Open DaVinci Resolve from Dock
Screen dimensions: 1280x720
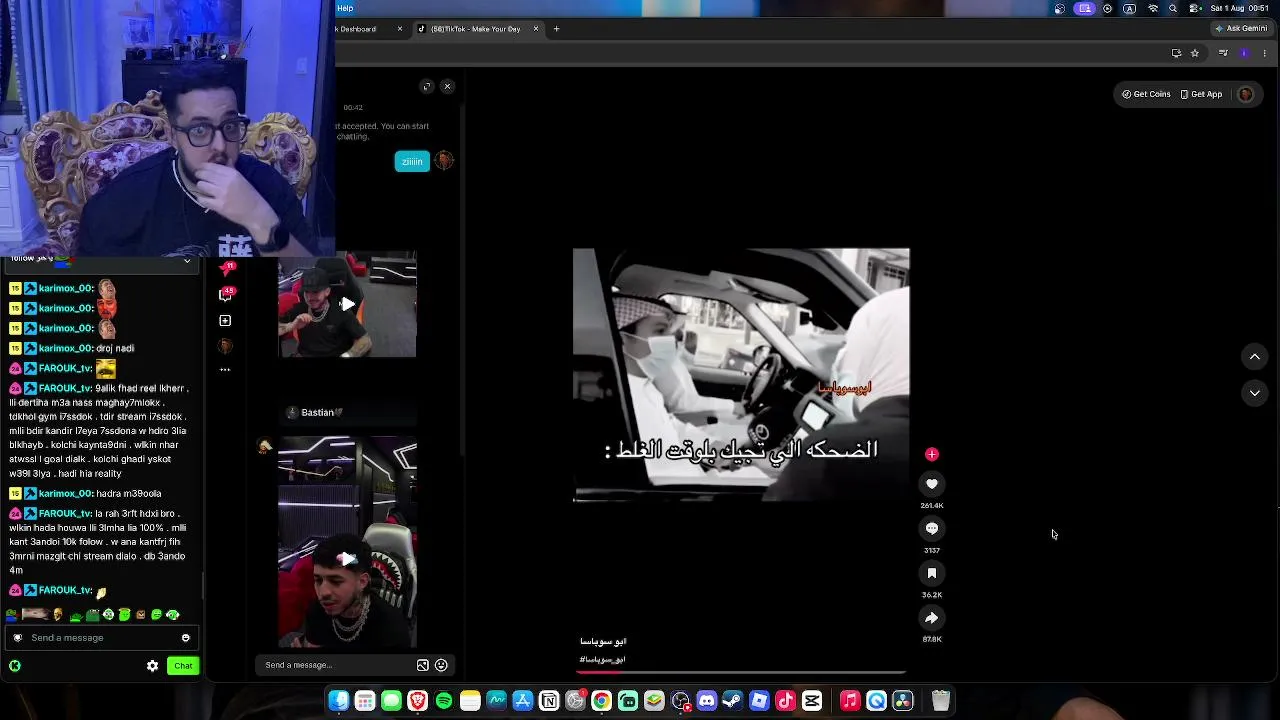[903, 701]
